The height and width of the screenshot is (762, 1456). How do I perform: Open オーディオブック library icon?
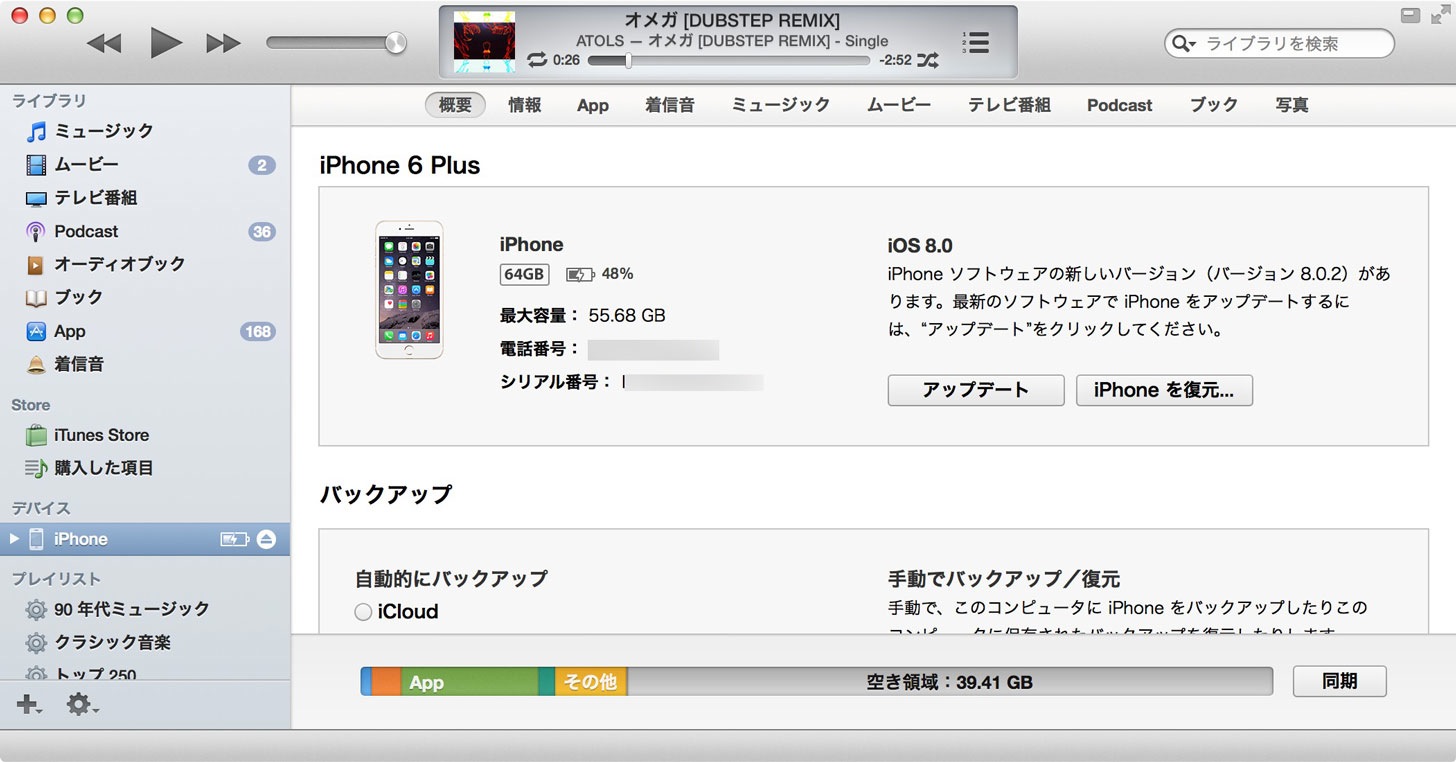pos(36,264)
